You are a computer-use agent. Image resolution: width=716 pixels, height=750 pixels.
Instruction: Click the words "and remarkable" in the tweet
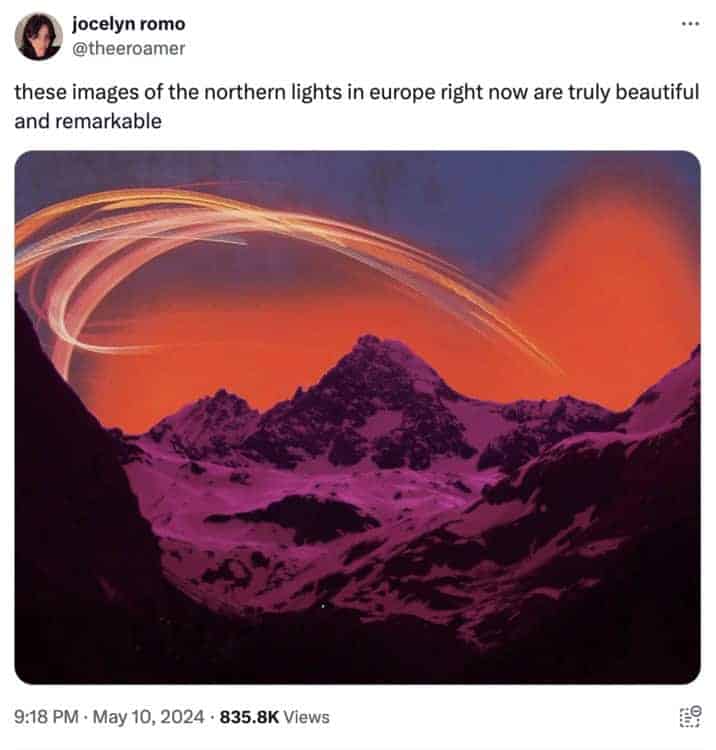click(88, 121)
